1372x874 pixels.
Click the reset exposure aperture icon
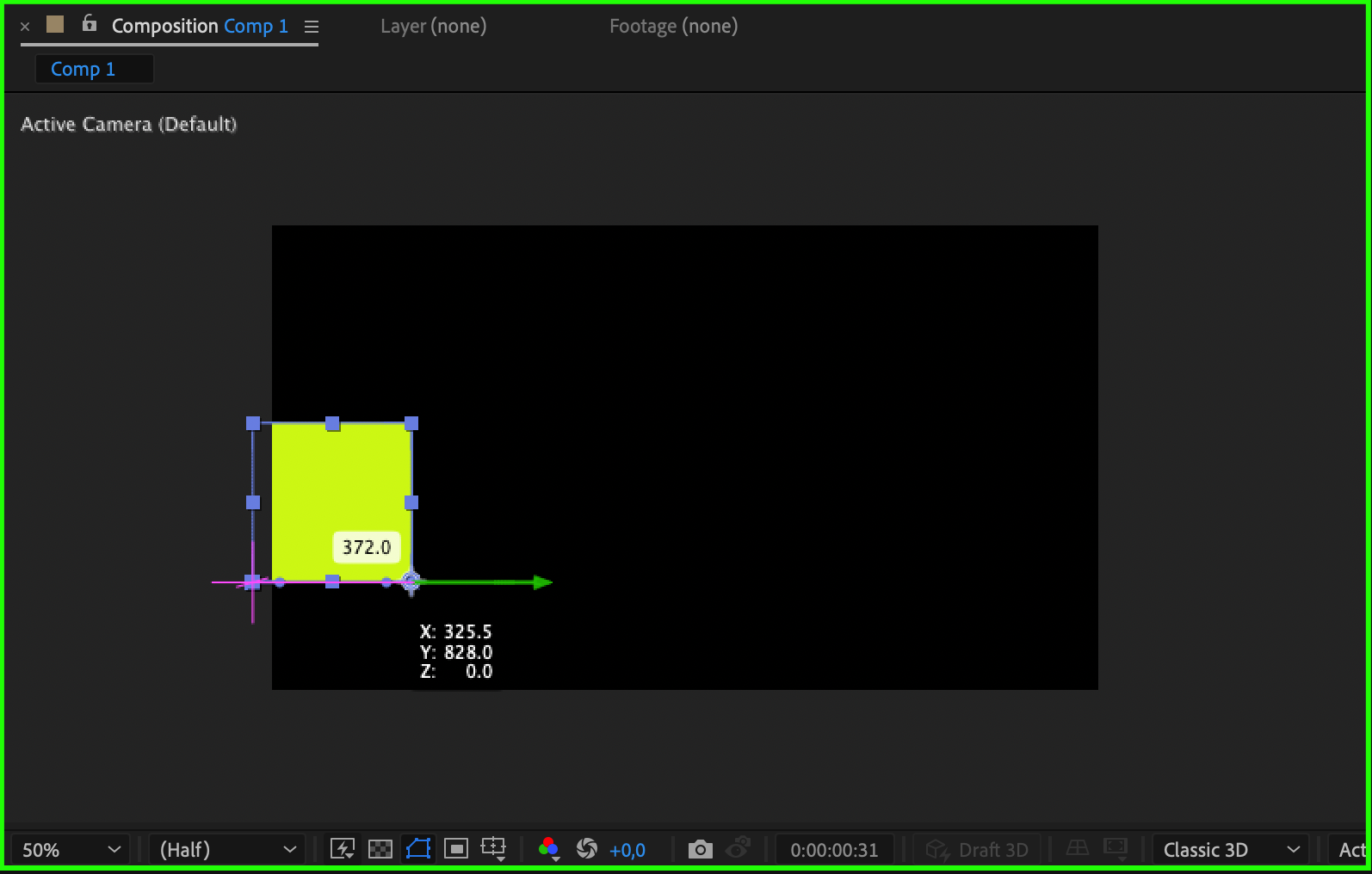pos(587,849)
